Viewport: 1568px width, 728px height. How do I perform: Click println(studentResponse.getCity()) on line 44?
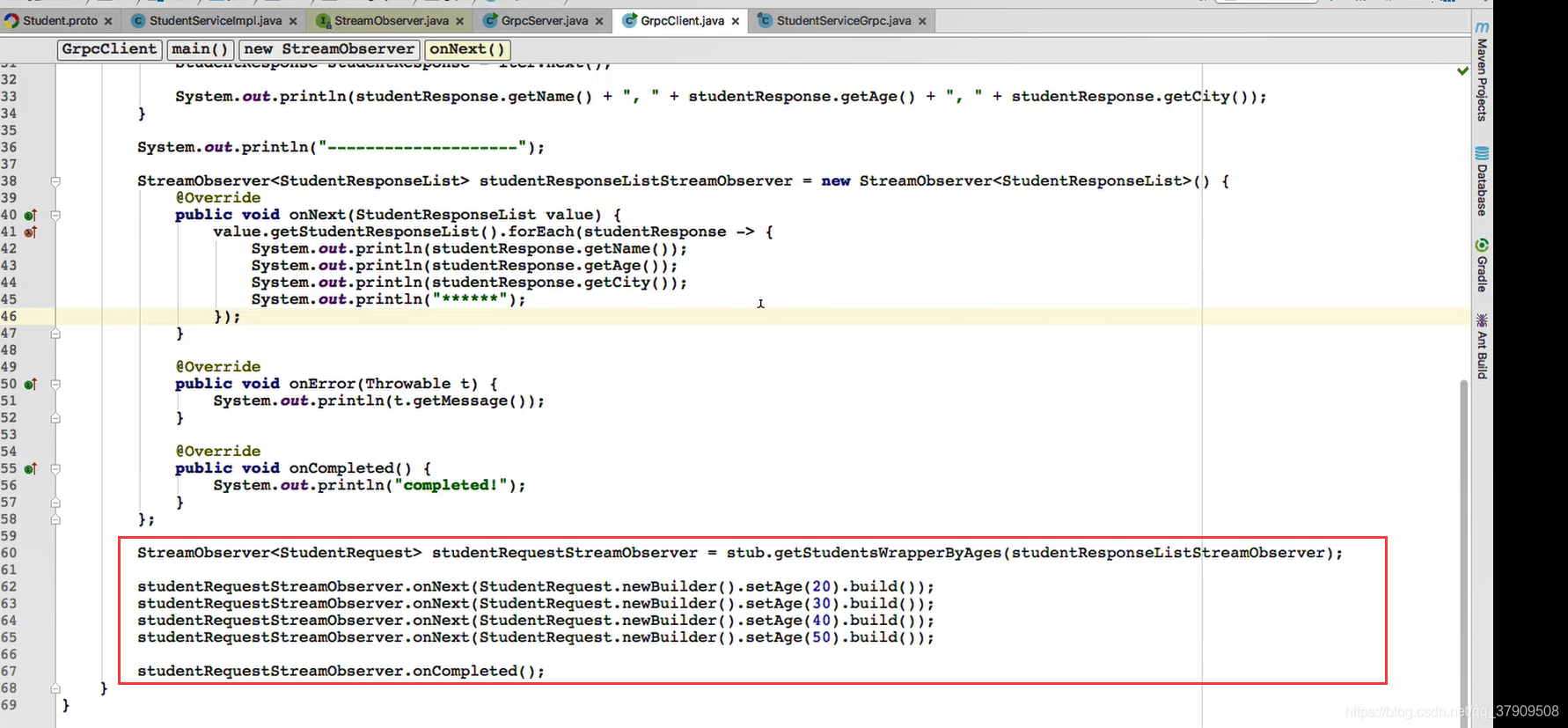coord(517,282)
